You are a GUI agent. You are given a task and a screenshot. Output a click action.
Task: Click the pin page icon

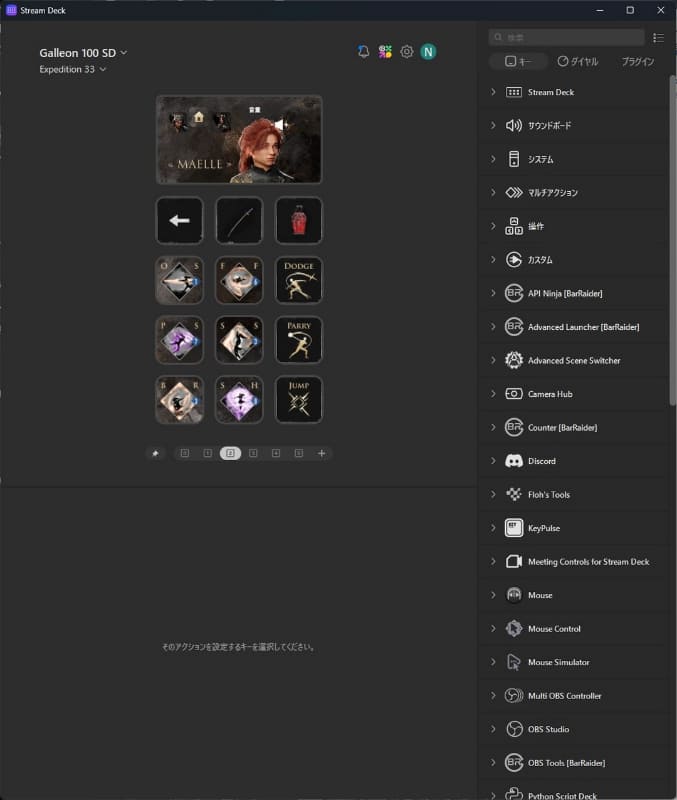coord(155,453)
